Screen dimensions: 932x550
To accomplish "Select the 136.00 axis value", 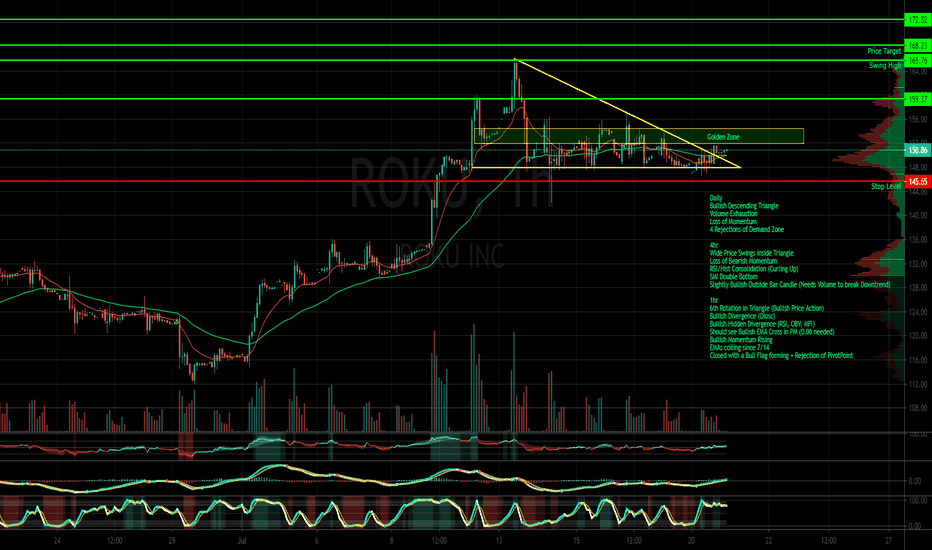I will click(x=918, y=240).
